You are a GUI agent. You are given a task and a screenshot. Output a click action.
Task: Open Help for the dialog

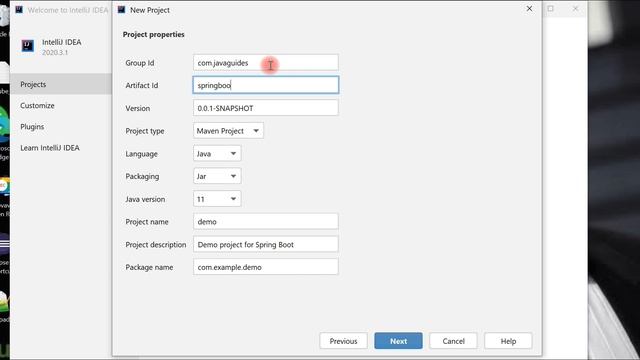click(508, 341)
